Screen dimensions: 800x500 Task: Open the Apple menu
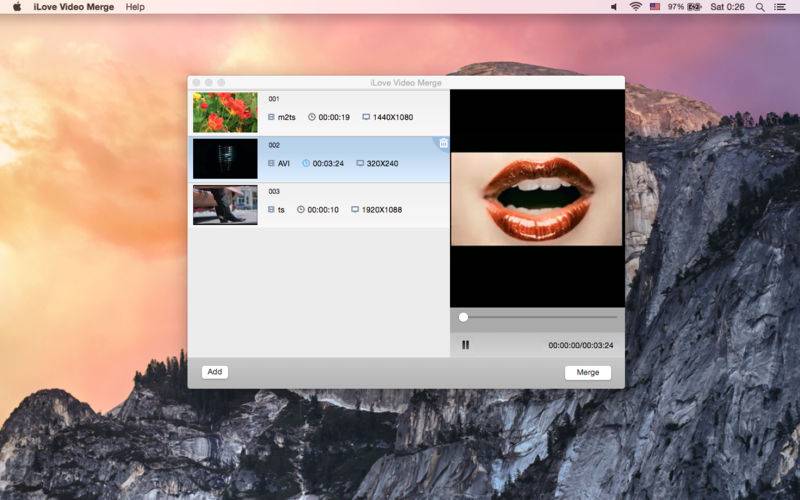(x=17, y=7)
